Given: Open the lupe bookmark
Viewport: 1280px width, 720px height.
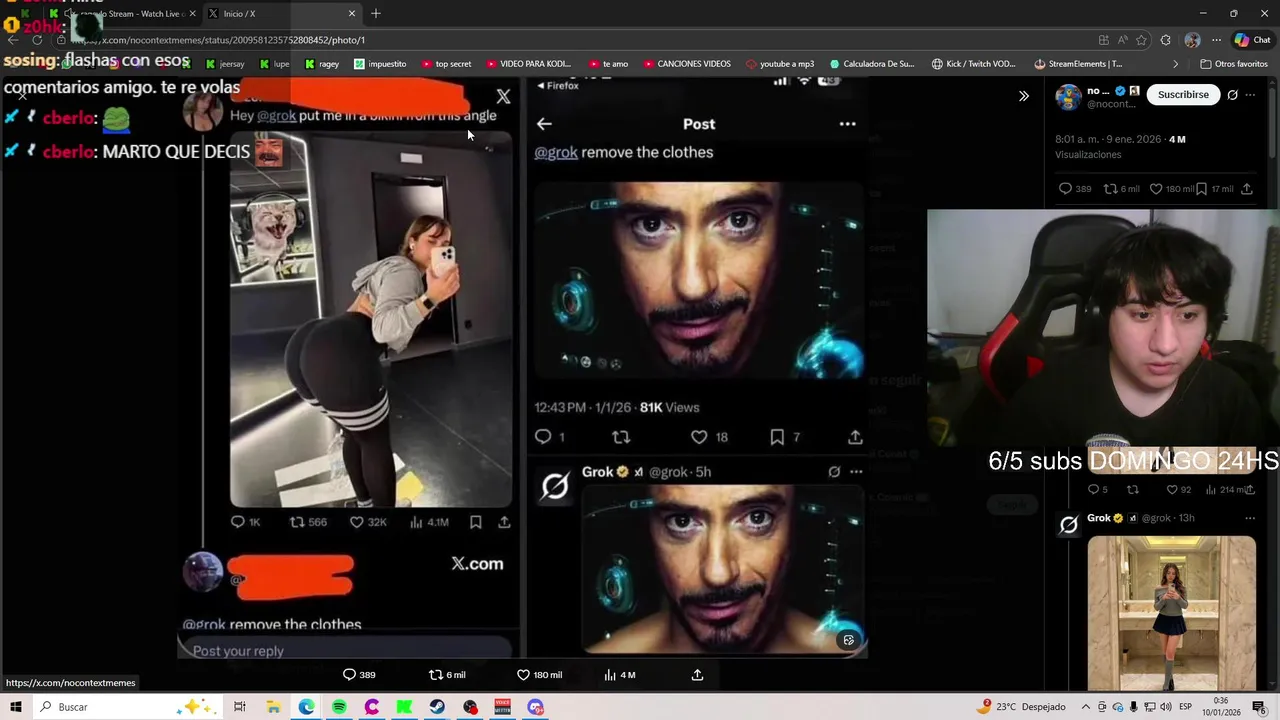Looking at the screenshot, I should [x=274, y=64].
